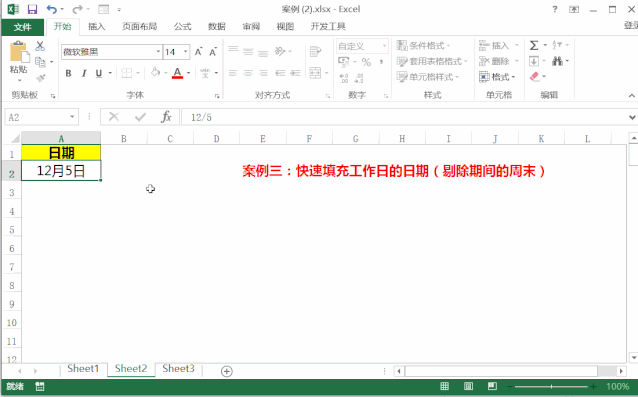Click 删除 cells button

[x=494, y=61]
